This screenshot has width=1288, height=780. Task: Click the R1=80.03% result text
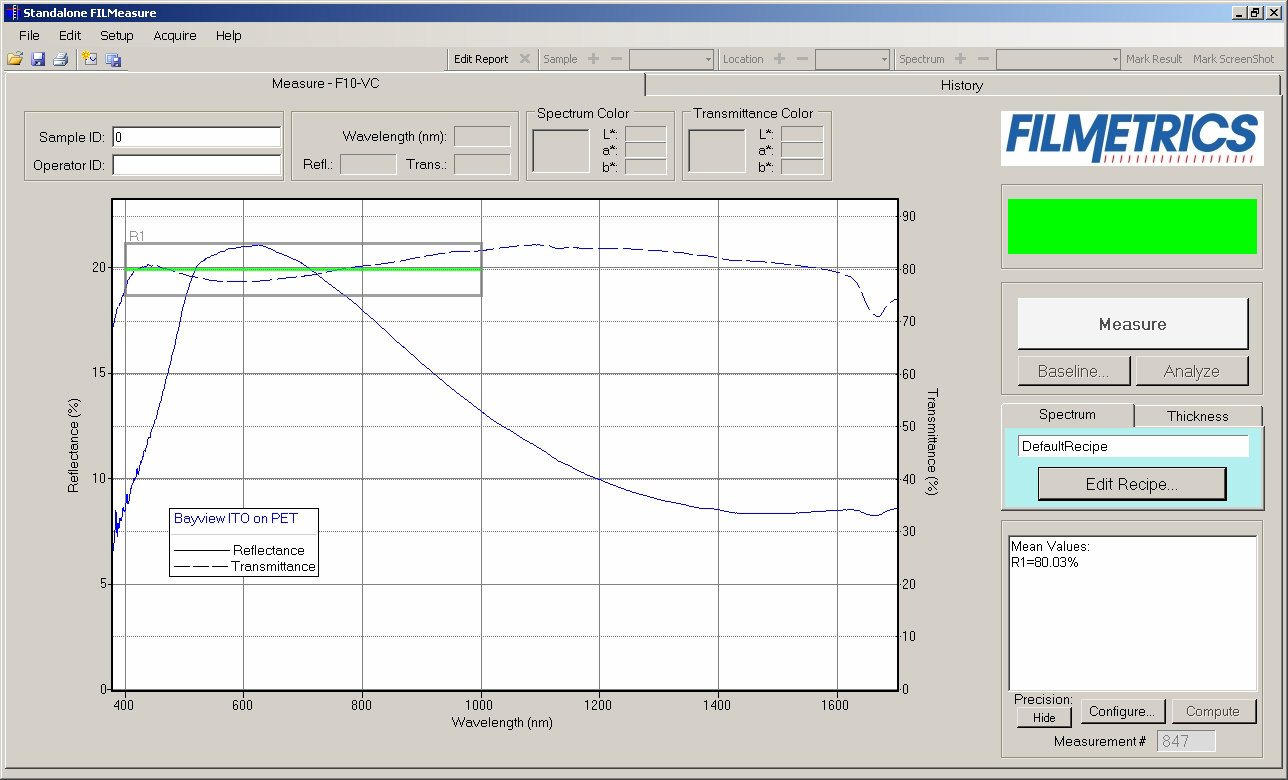click(x=1044, y=562)
